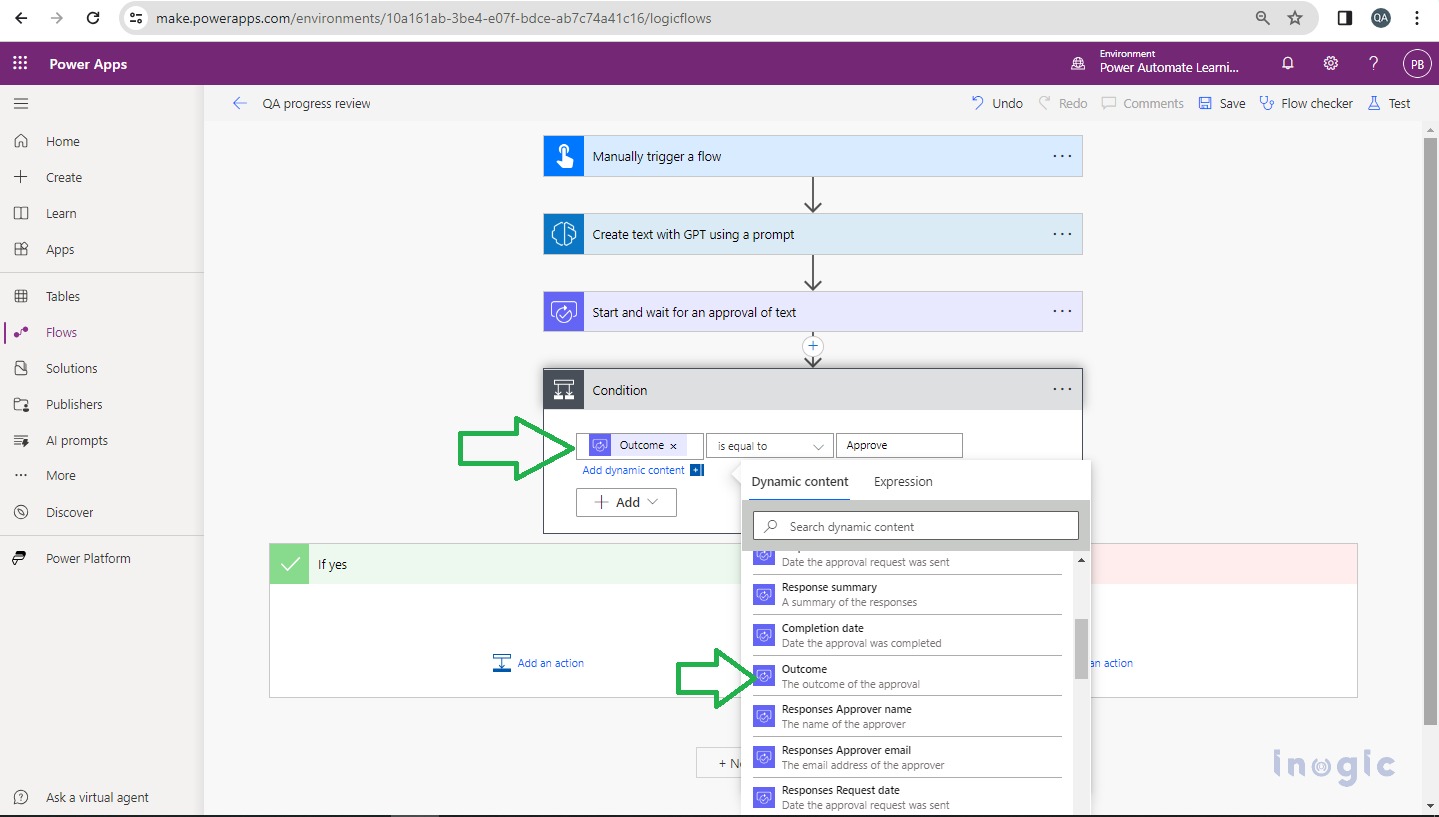
Task: Click the dynamic content list scrollbar thumb
Action: point(1081,648)
